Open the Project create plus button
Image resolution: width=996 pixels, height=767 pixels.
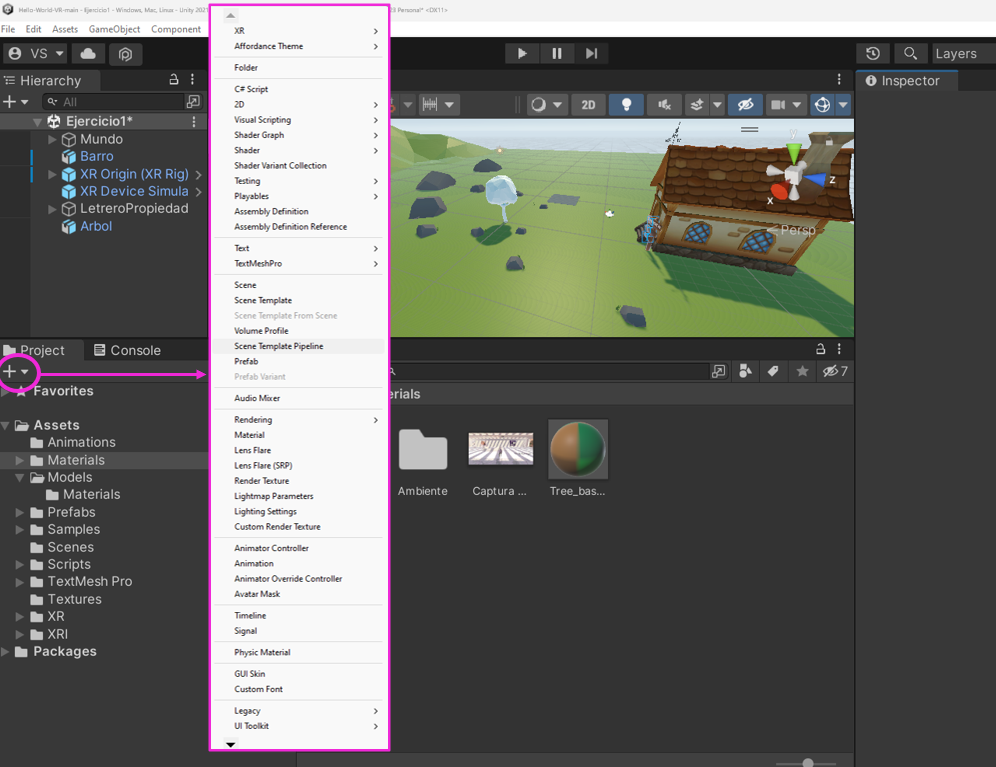pyautogui.click(x=17, y=372)
